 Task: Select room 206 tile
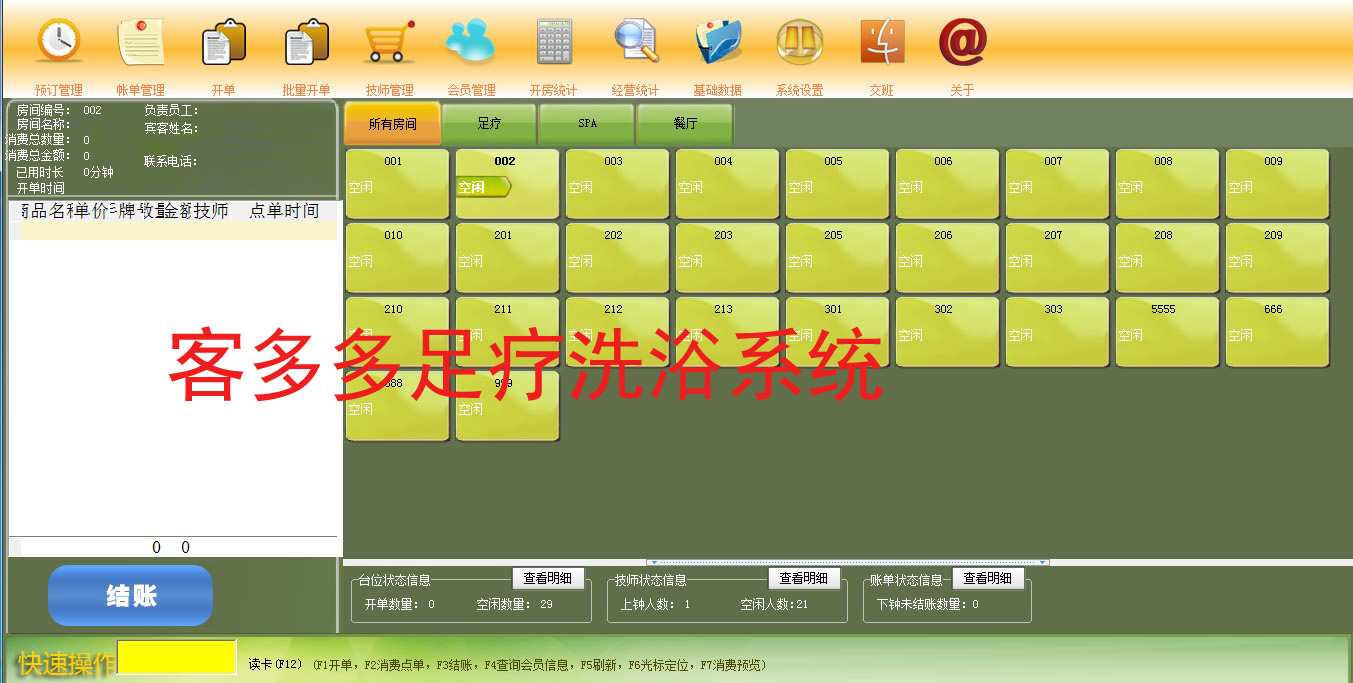(947, 258)
